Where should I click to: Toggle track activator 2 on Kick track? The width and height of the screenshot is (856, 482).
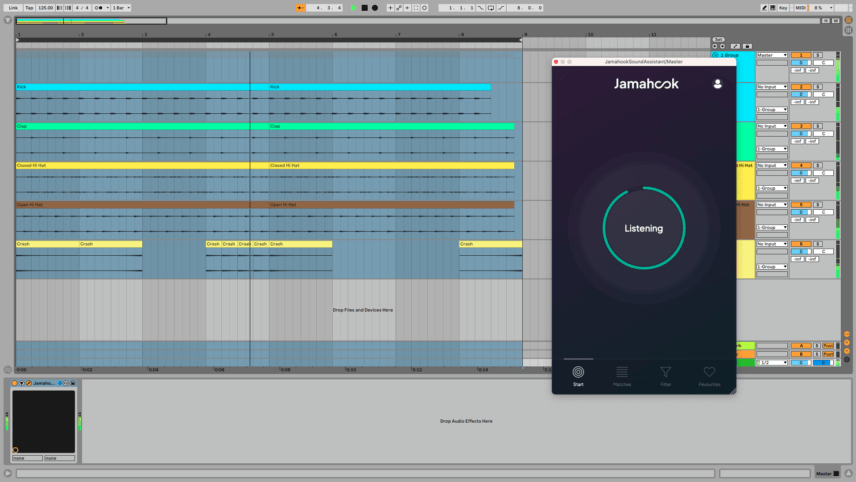point(801,87)
